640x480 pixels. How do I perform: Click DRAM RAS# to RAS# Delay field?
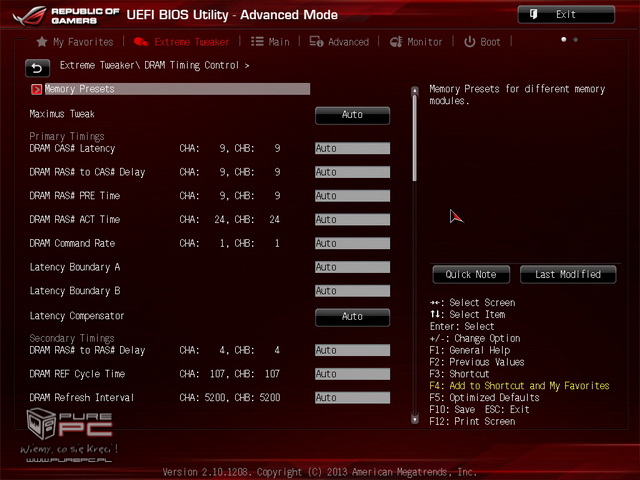click(x=352, y=350)
